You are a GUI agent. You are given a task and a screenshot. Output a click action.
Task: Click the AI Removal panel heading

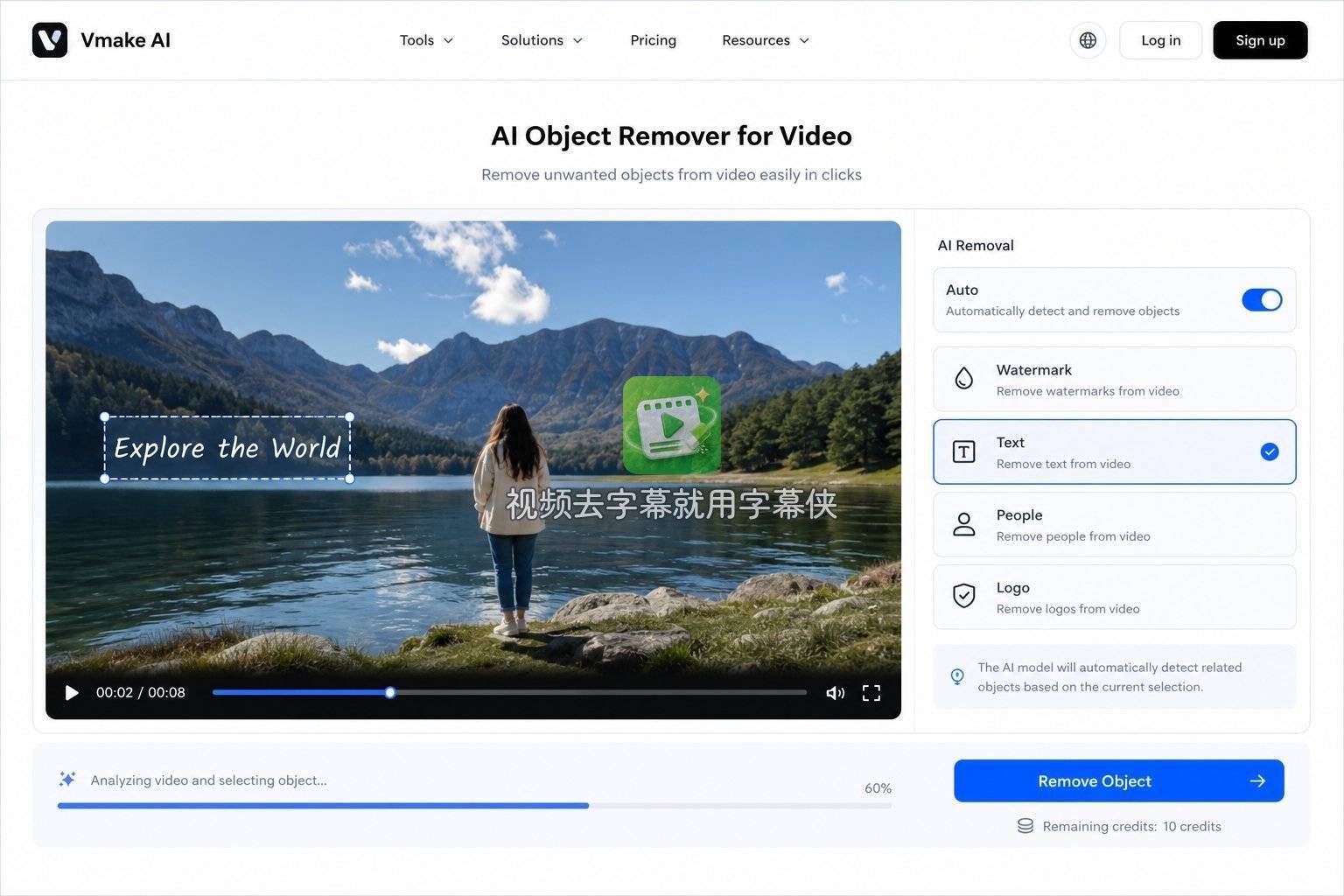tap(976, 246)
